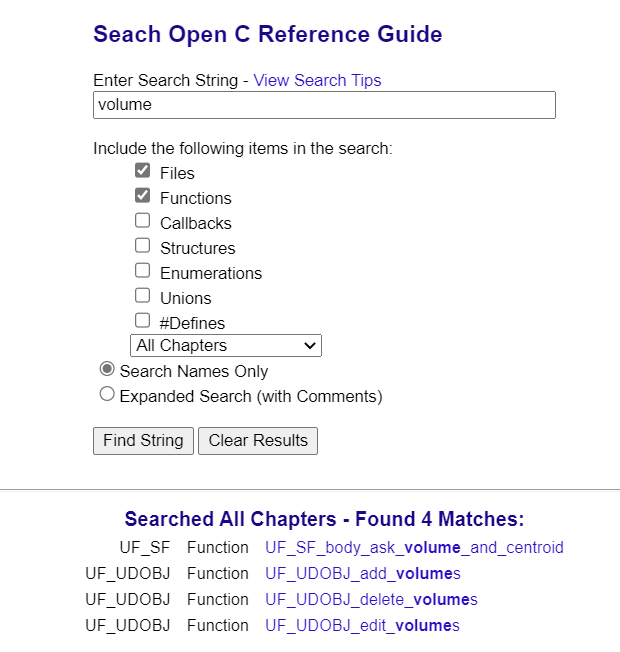Open UF_SF_body_ask_volume_and_centroid result

(x=414, y=548)
